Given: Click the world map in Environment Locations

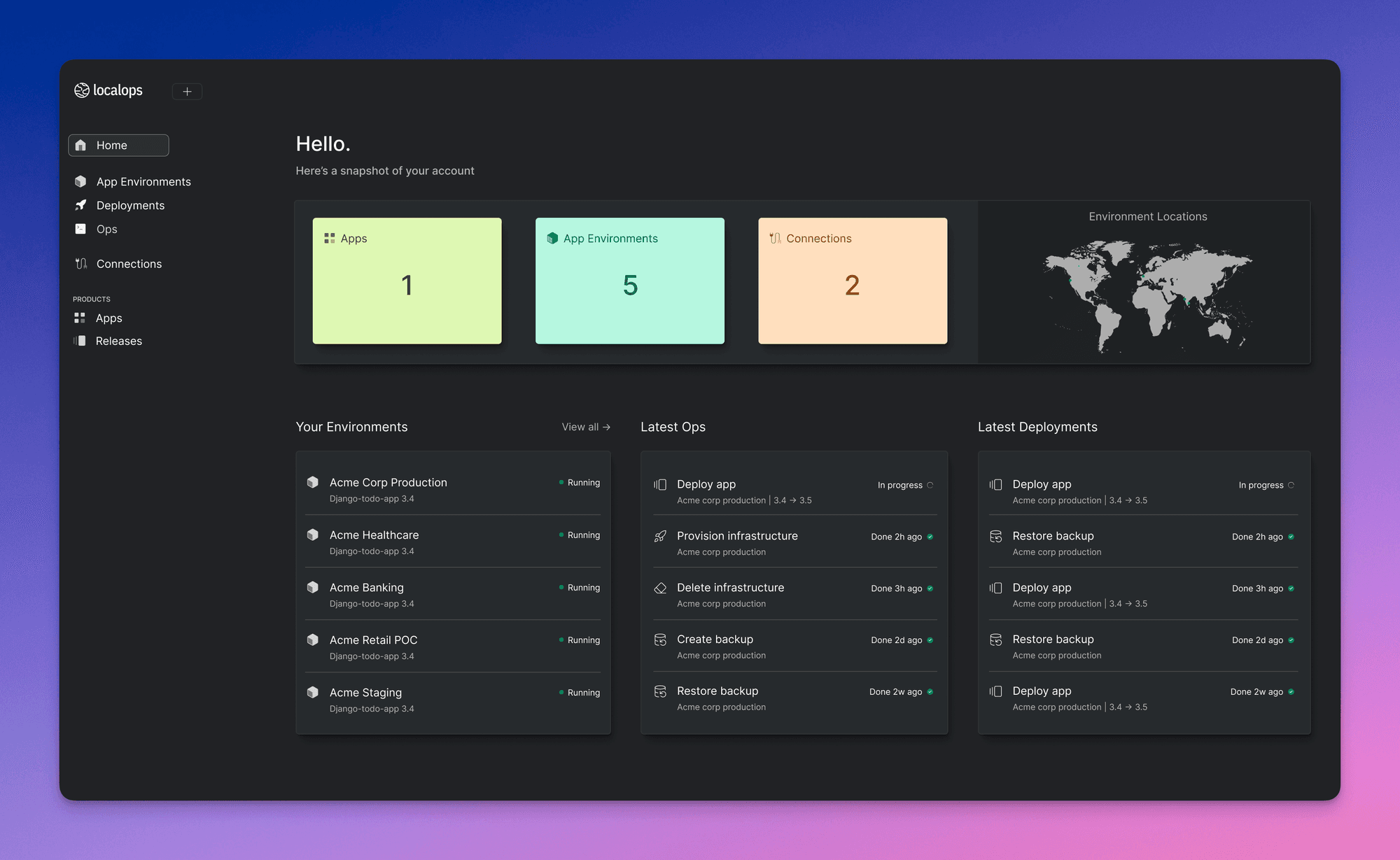Looking at the screenshot, I should tap(1147, 295).
